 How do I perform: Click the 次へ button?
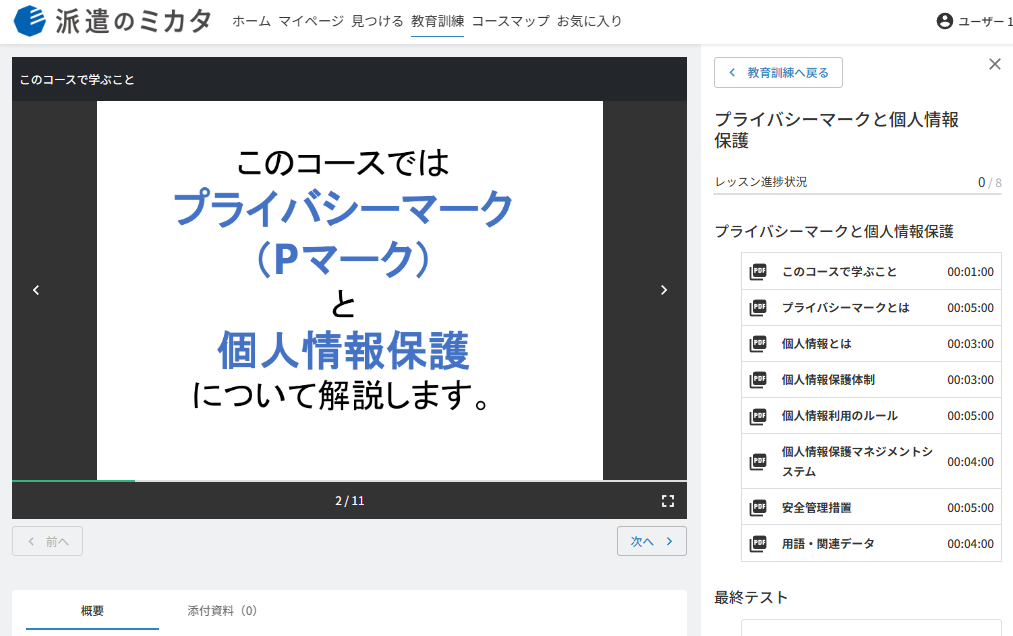[652, 542]
